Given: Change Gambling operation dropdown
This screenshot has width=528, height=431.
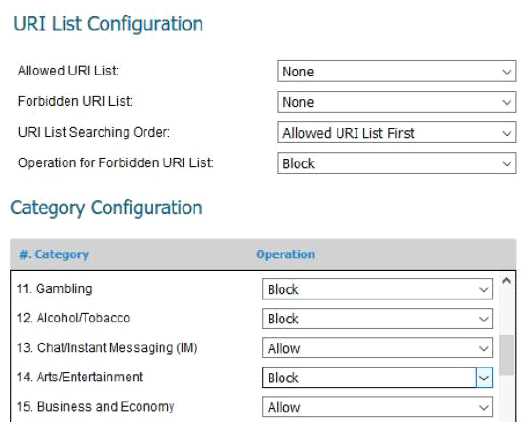Looking at the screenshot, I should click(377, 289).
